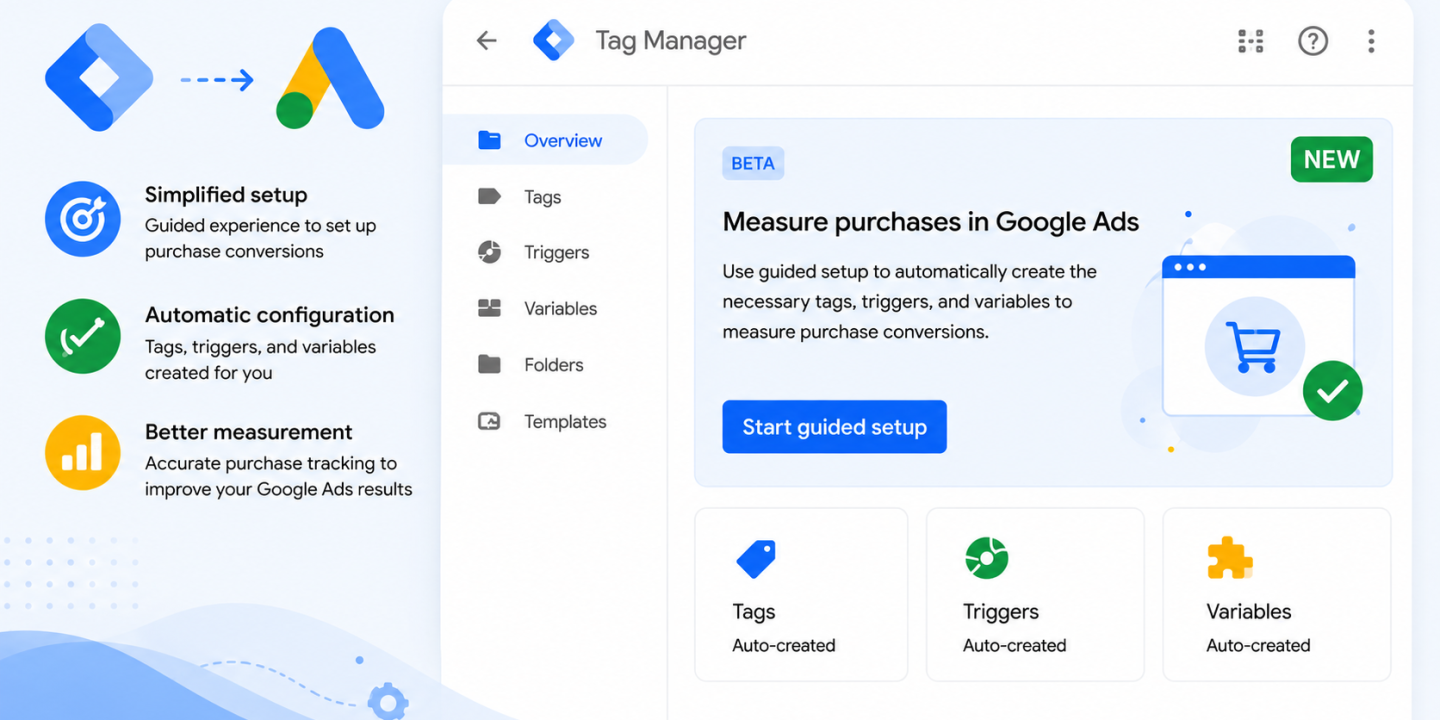Click the Variables blocks icon in sidebar

coord(489,308)
